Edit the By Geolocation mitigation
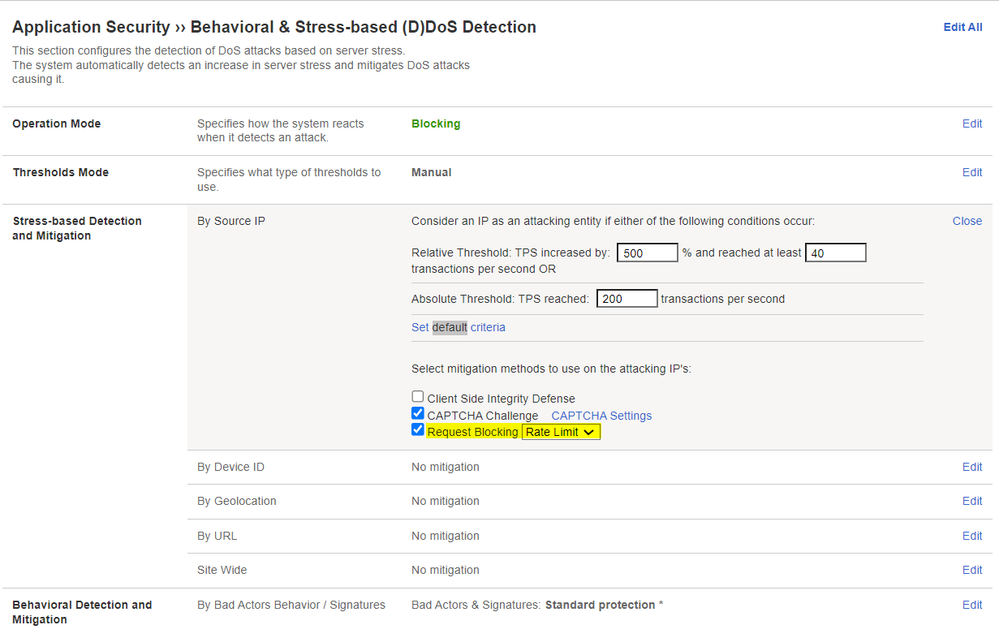Screen dimensions: 999x630 (x=972, y=501)
